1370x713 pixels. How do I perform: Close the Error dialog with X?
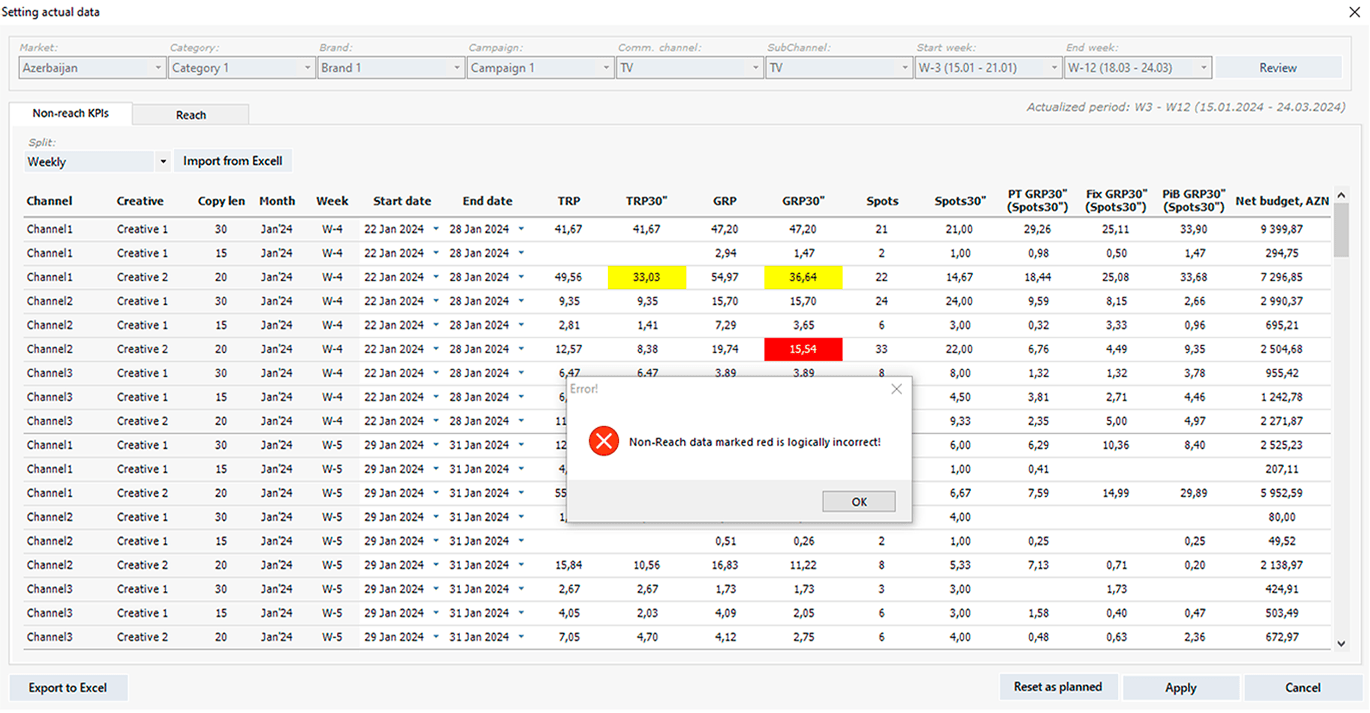coord(896,389)
